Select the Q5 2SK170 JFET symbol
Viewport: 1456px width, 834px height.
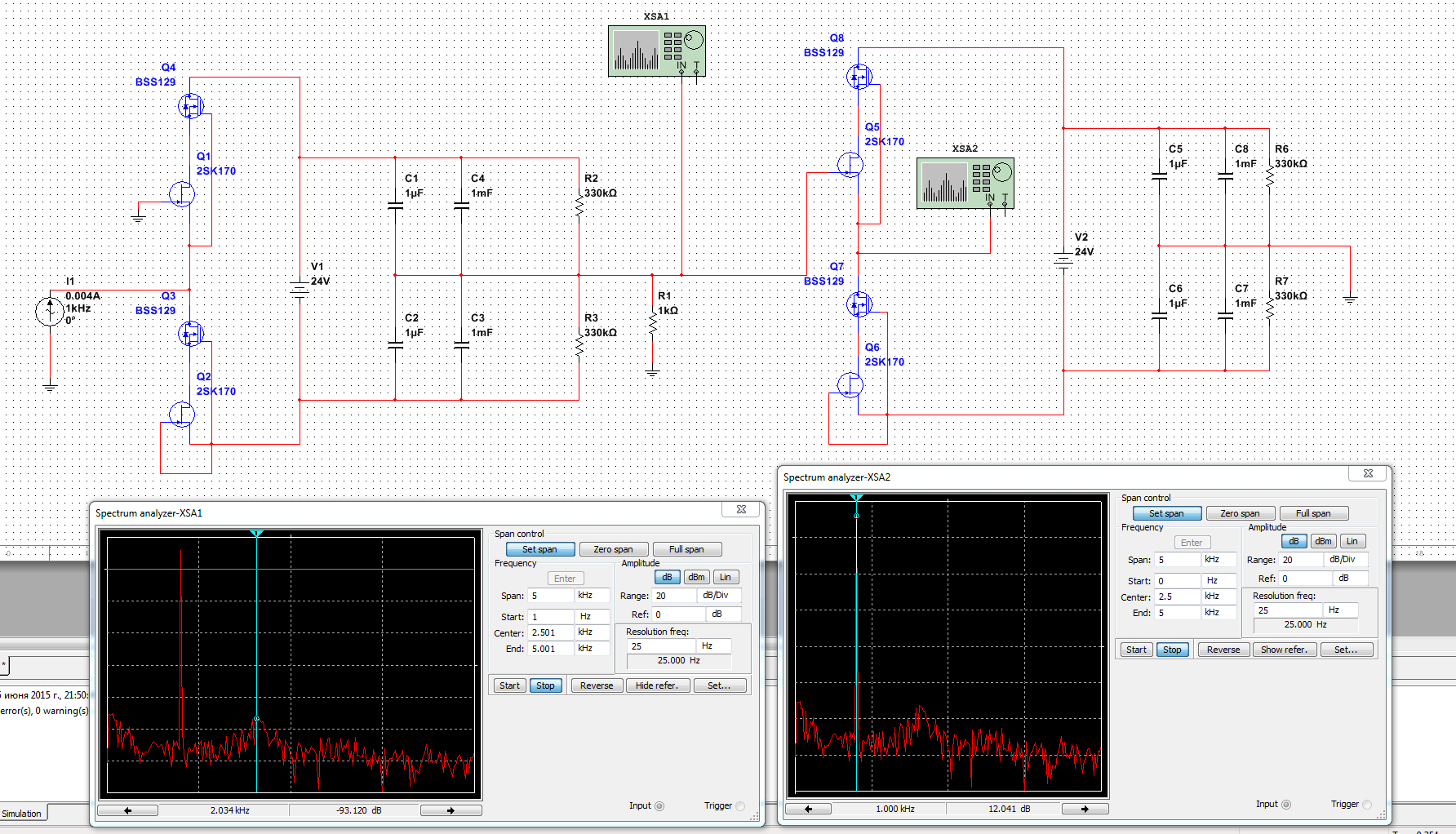click(x=850, y=165)
